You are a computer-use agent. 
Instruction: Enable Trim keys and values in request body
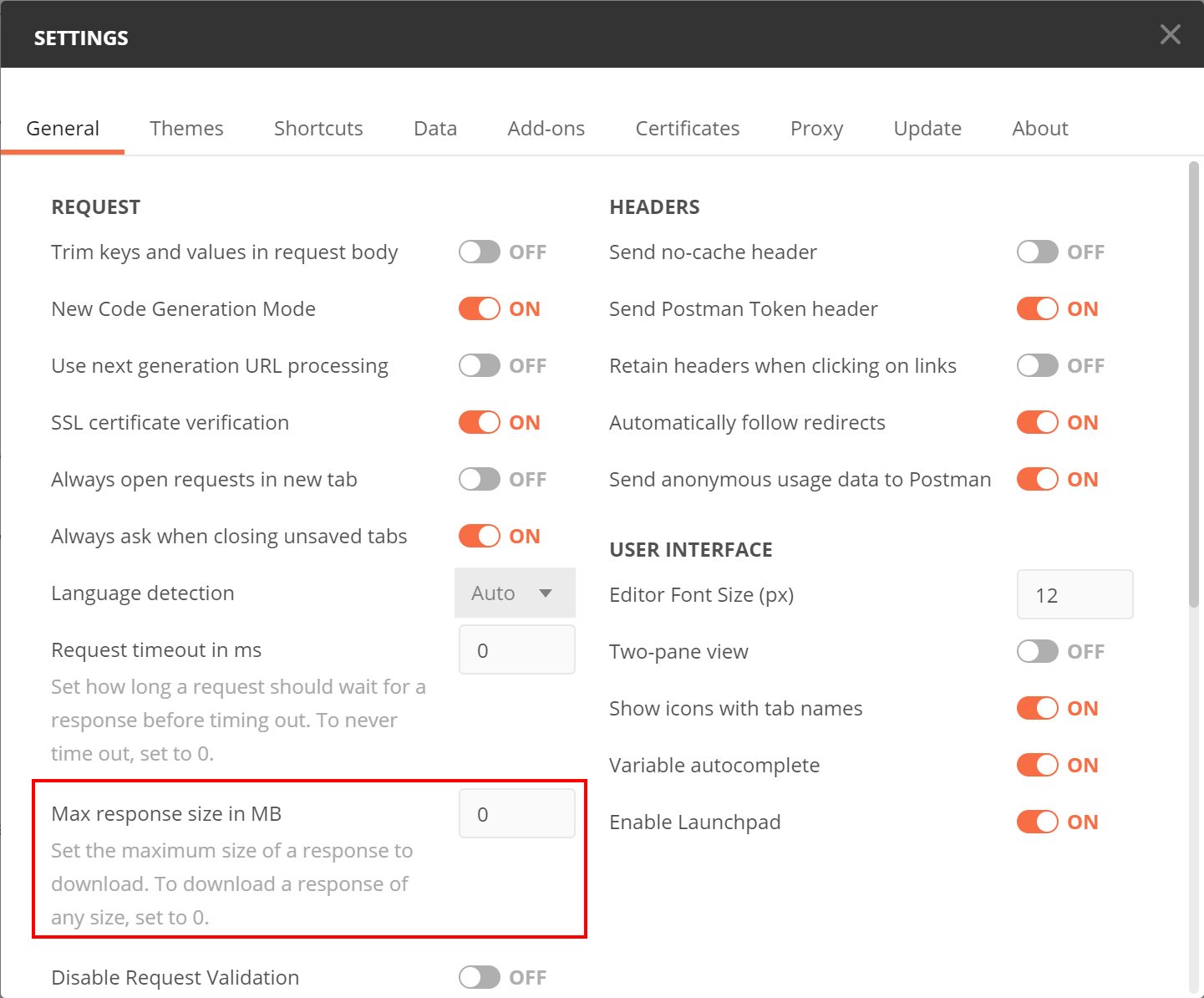[480, 252]
